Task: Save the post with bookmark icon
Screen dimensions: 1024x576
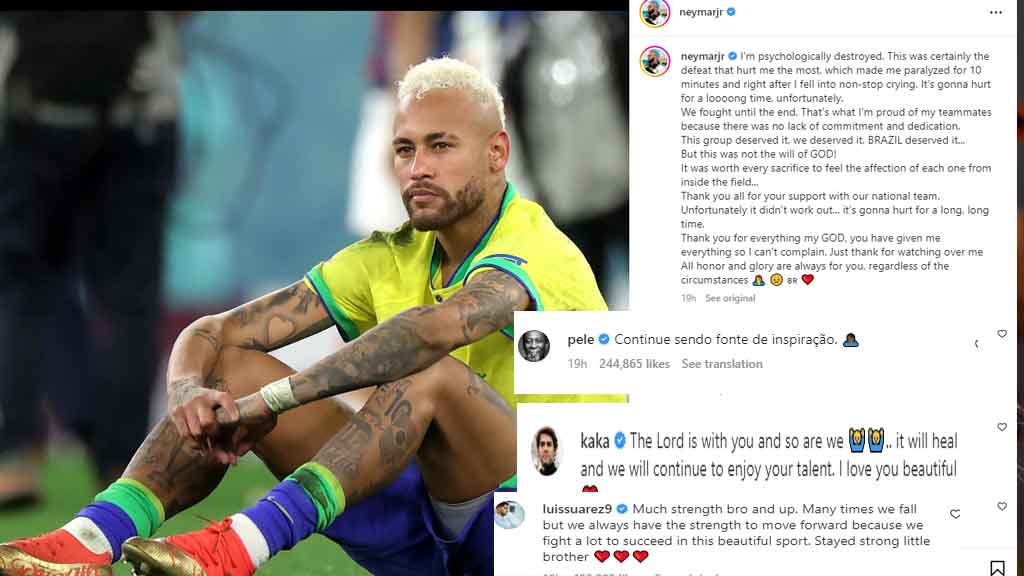Action: coord(997,568)
